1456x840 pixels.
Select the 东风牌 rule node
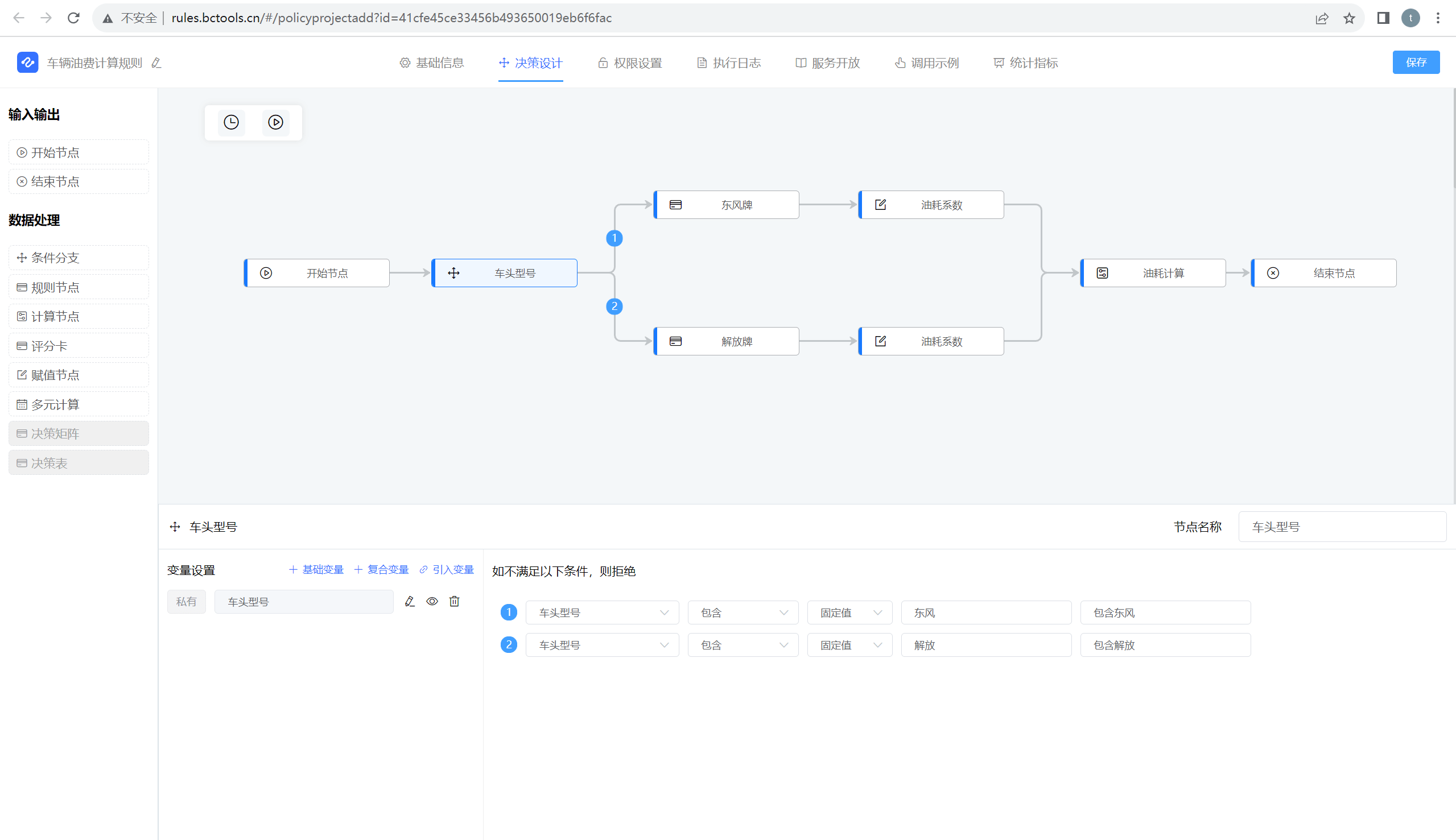click(x=726, y=205)
